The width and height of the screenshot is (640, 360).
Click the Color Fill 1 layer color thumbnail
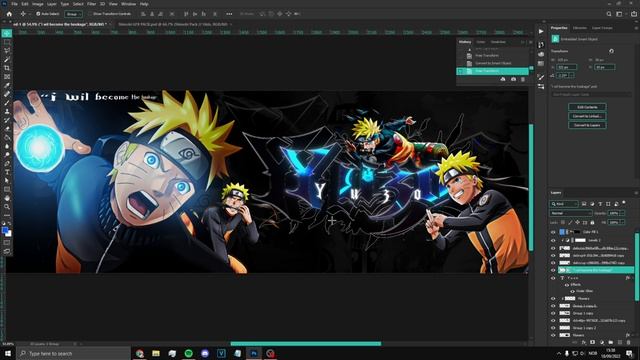click(x=562, y=232)
